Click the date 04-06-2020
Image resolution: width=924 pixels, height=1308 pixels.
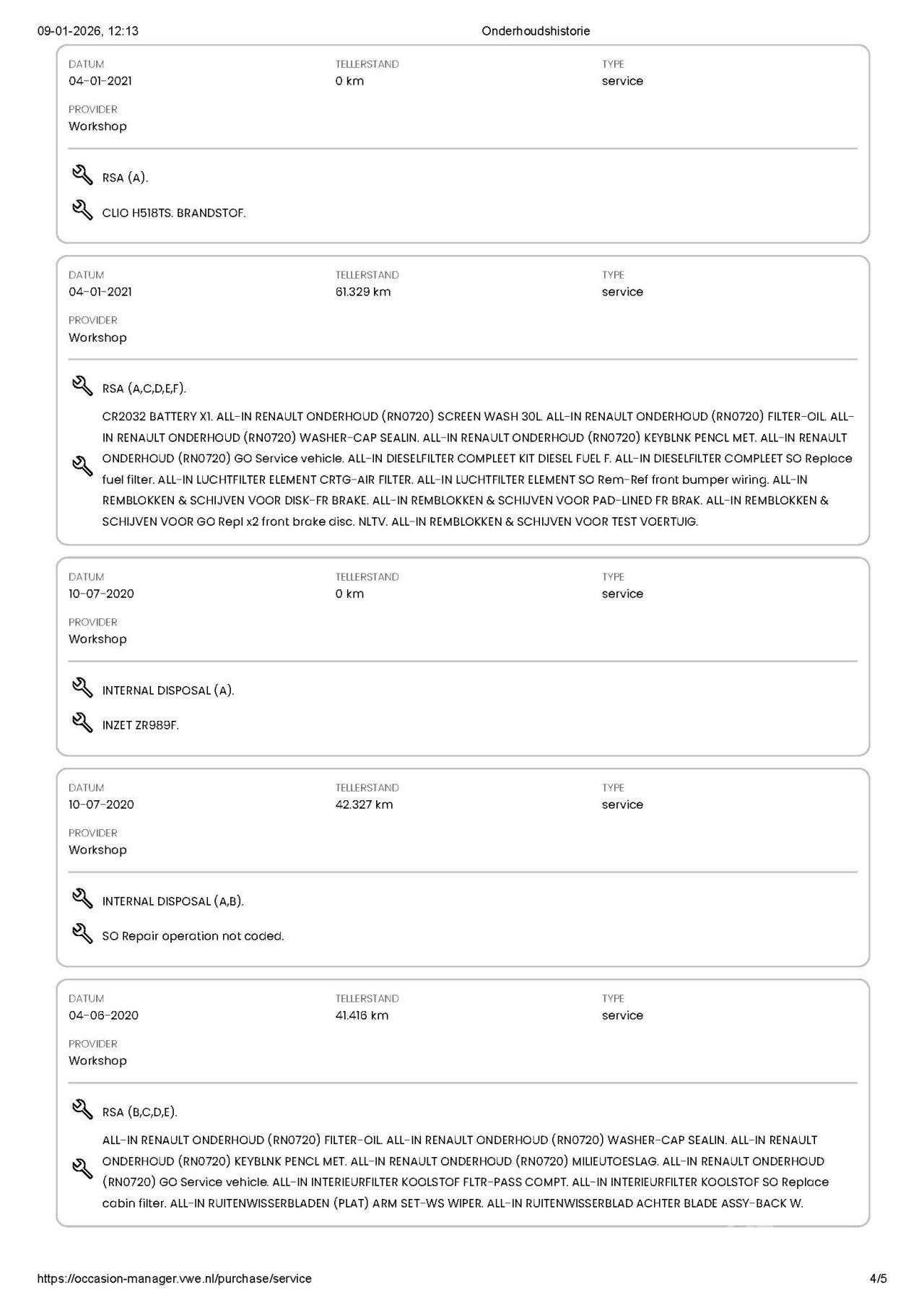click(x=103, y=1015)
